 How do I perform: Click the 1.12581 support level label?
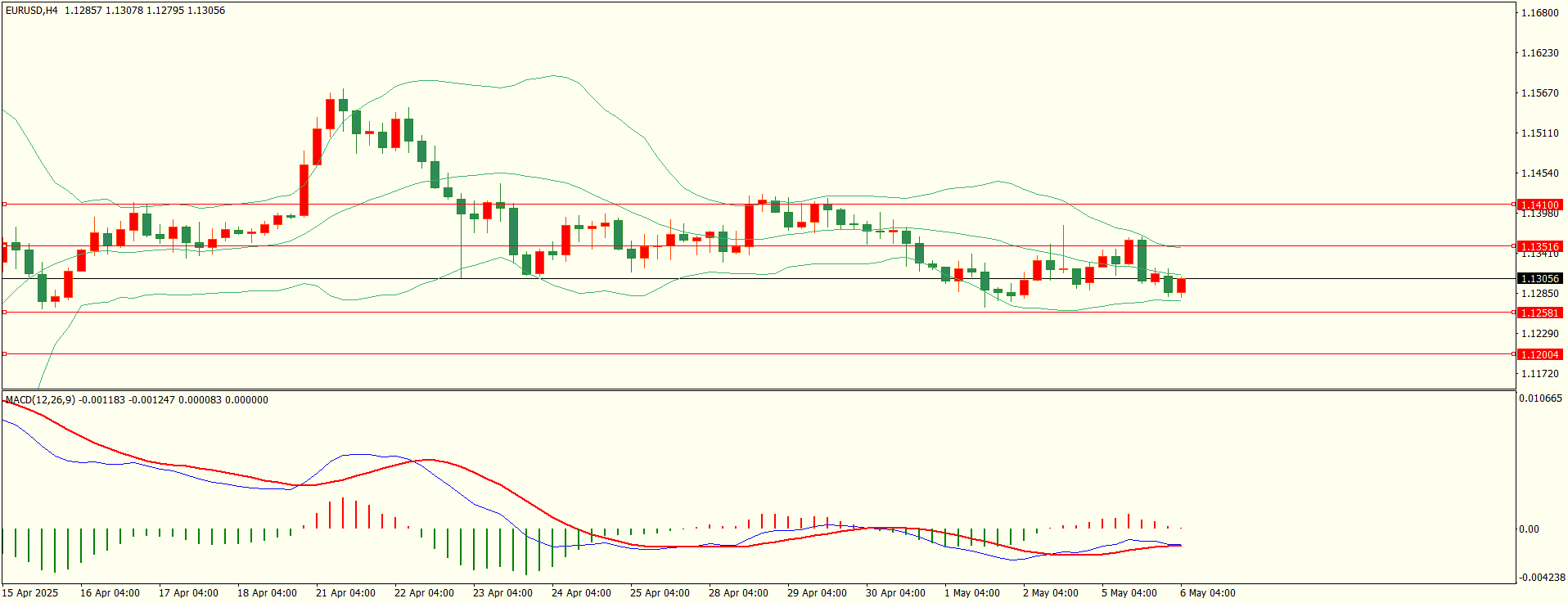(1539, 313)
